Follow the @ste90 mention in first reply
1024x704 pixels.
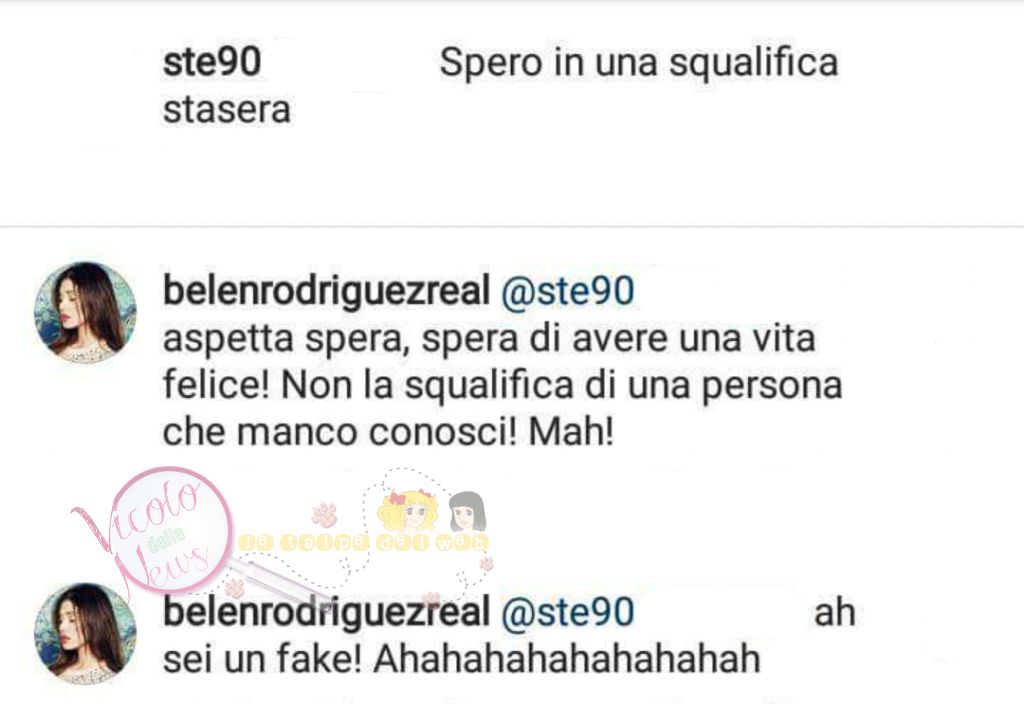568,291
